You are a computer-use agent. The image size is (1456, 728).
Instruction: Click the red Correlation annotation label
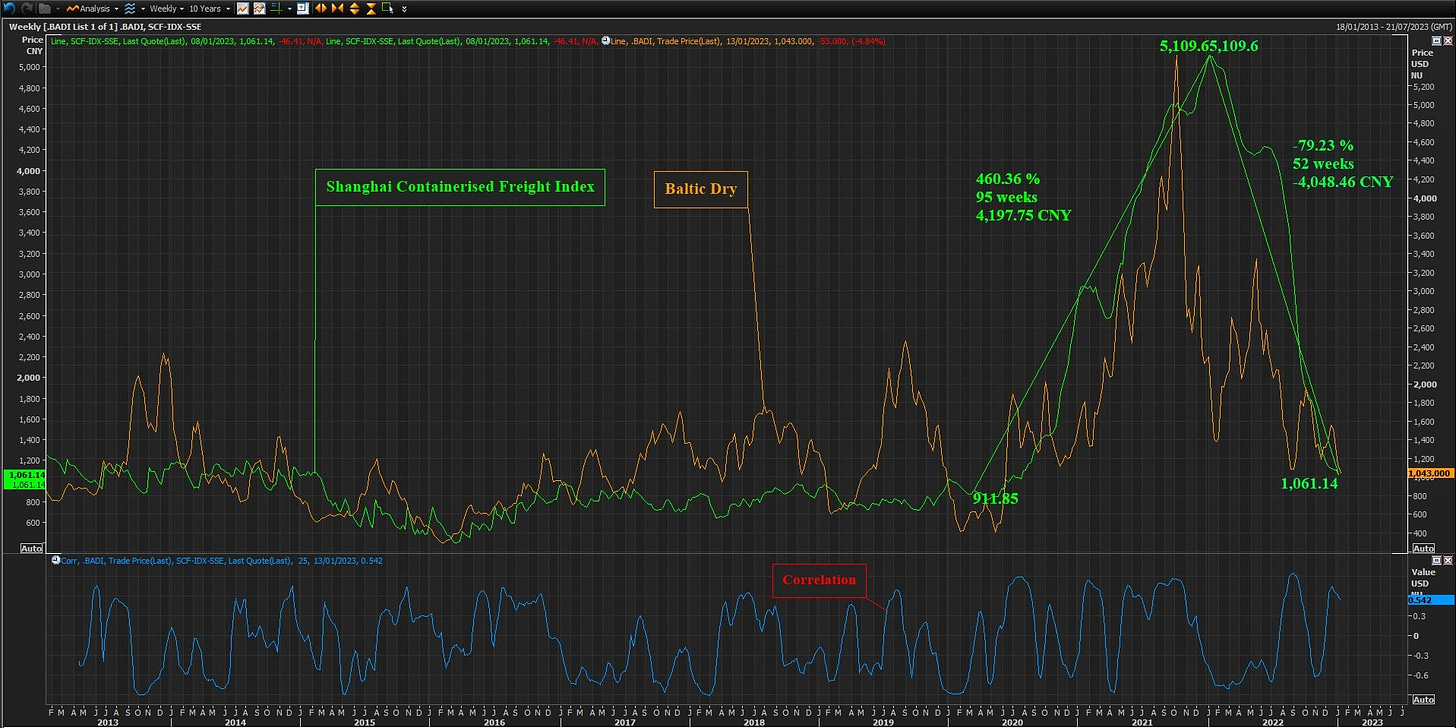[x=819, y=579]
